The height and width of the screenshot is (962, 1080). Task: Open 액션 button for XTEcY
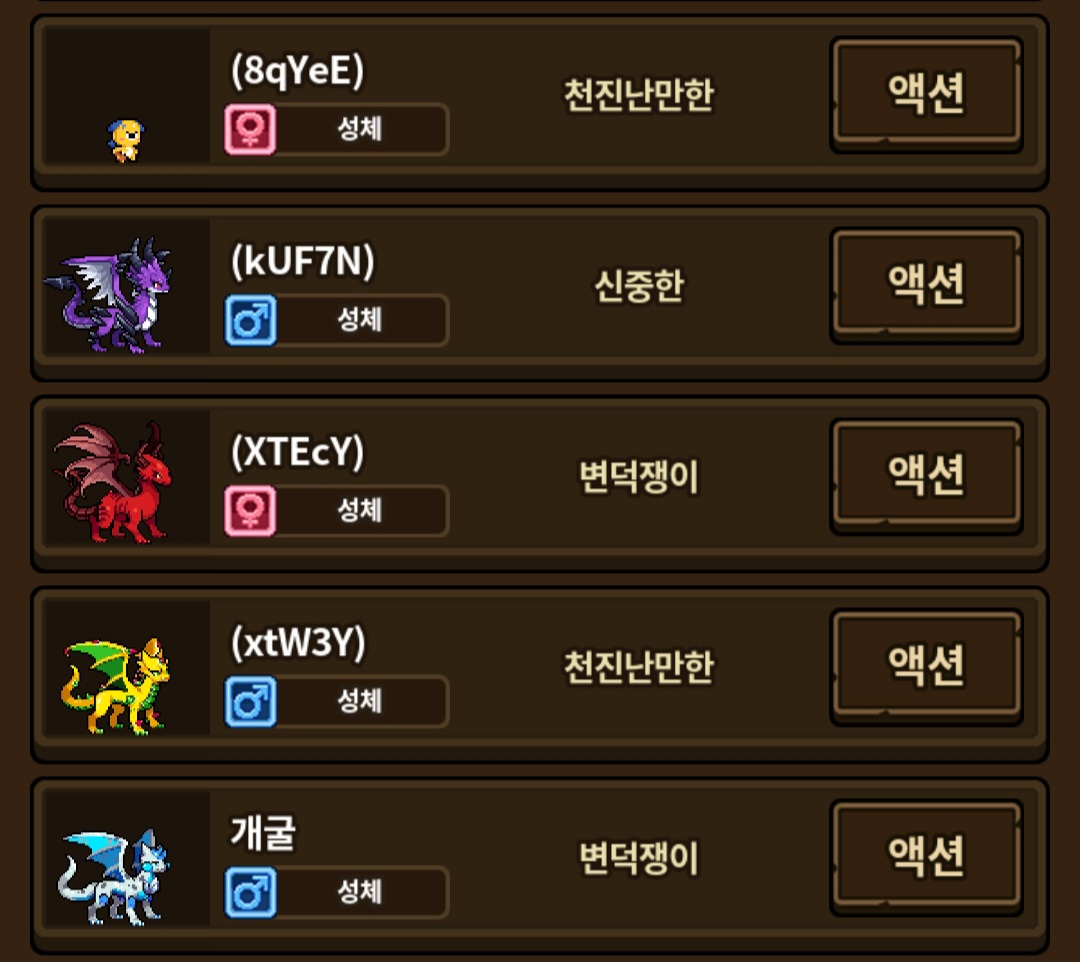coord(926,476)
